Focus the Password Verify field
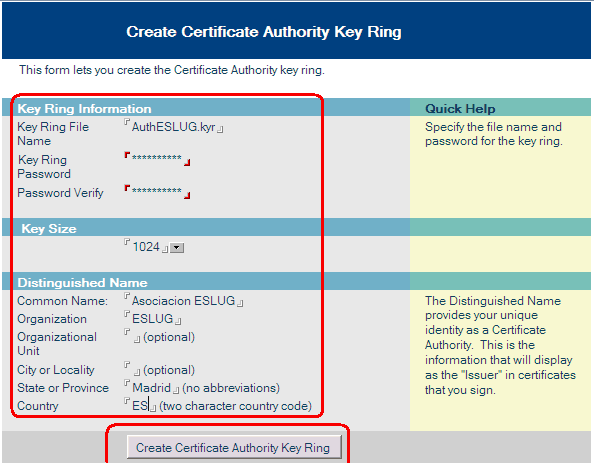 coord(157,191)
